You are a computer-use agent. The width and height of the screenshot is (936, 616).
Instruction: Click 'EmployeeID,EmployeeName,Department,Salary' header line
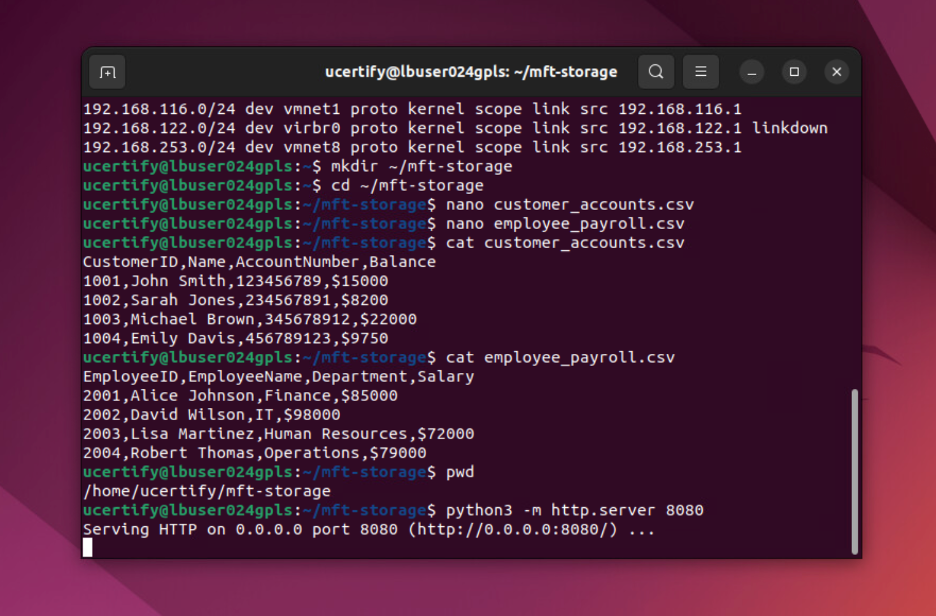[x=279, y=377]
